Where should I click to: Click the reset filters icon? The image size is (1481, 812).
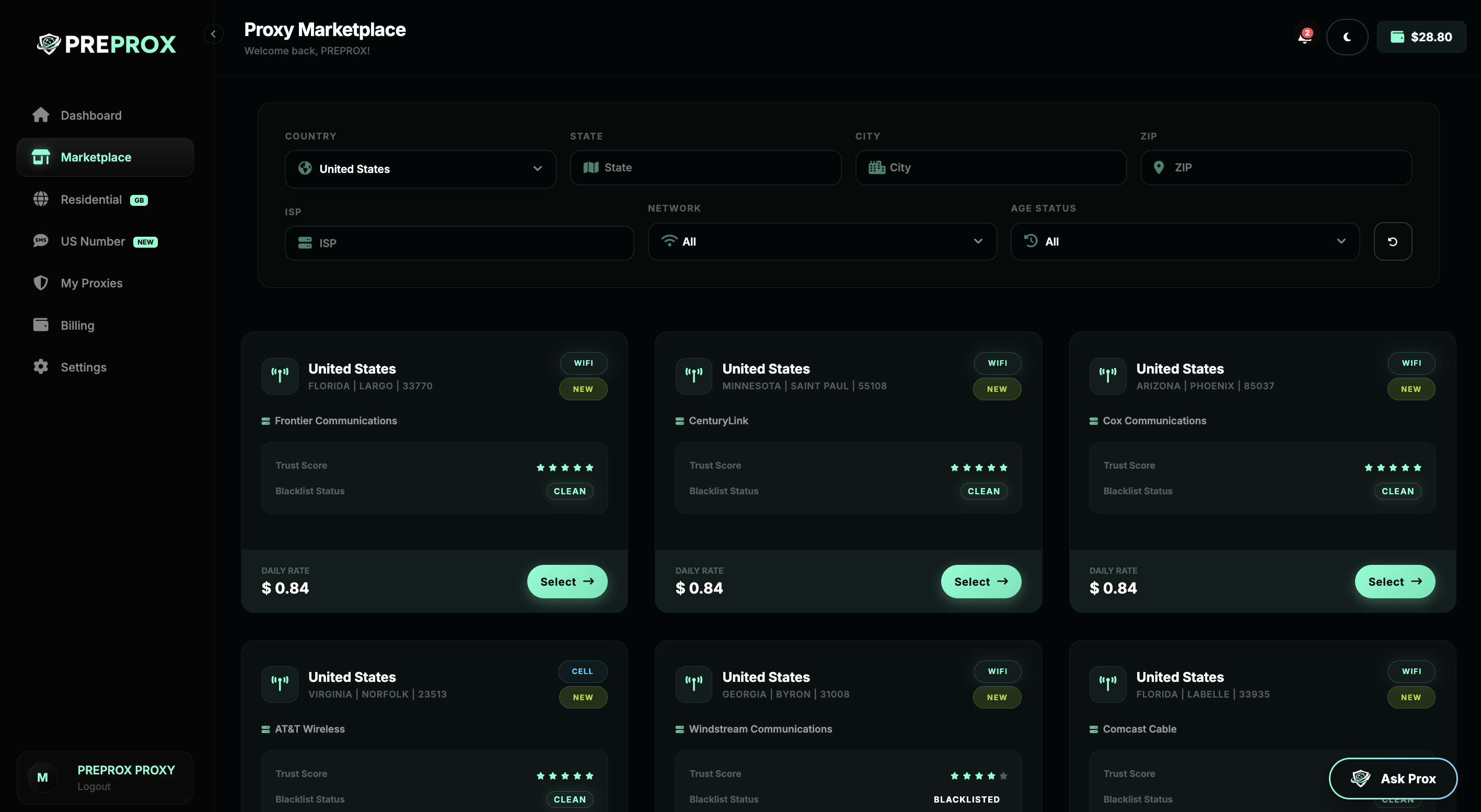pyautogui.click(x=1392, y=241)
